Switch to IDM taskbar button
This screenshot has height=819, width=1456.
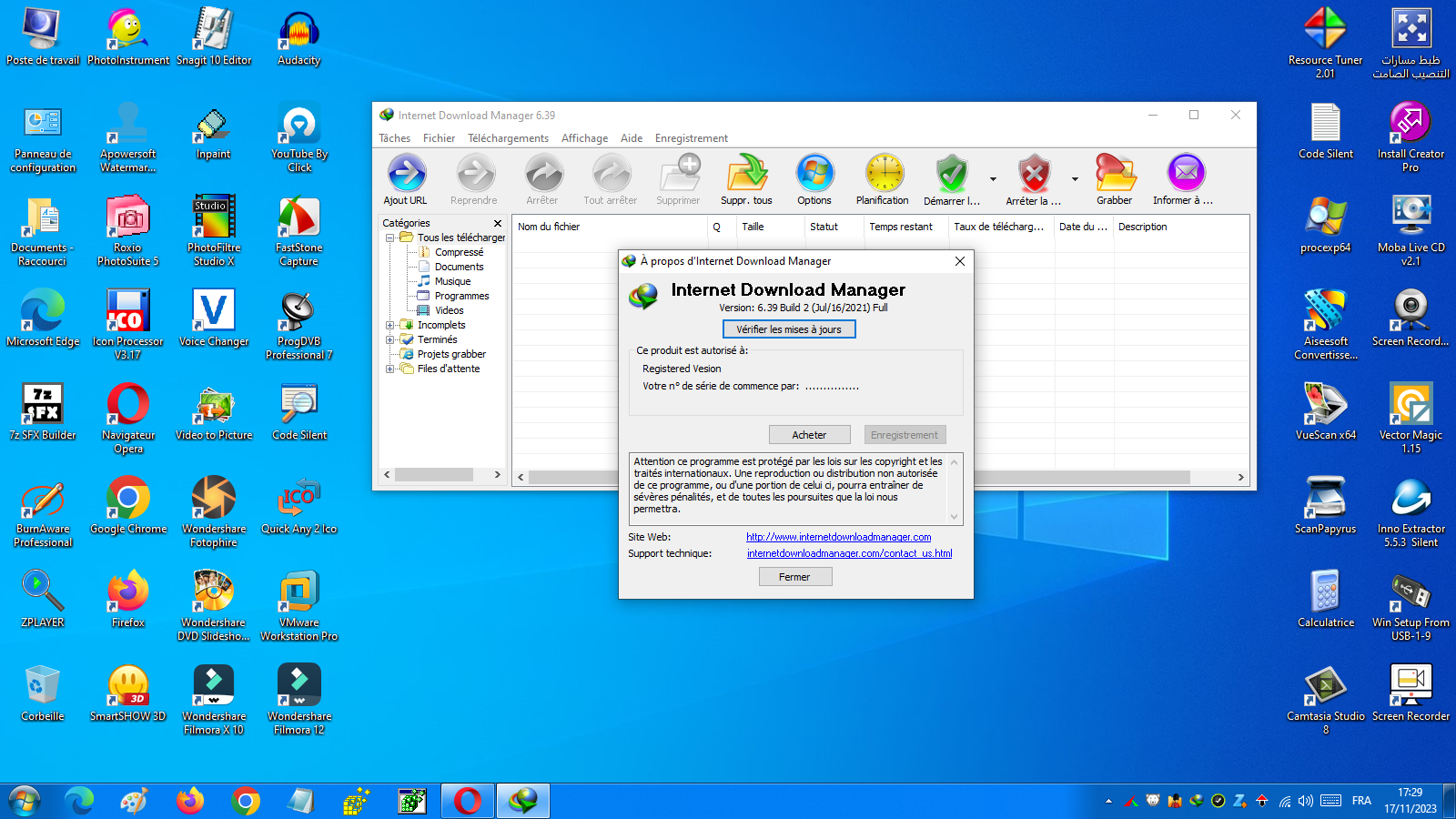523,801
